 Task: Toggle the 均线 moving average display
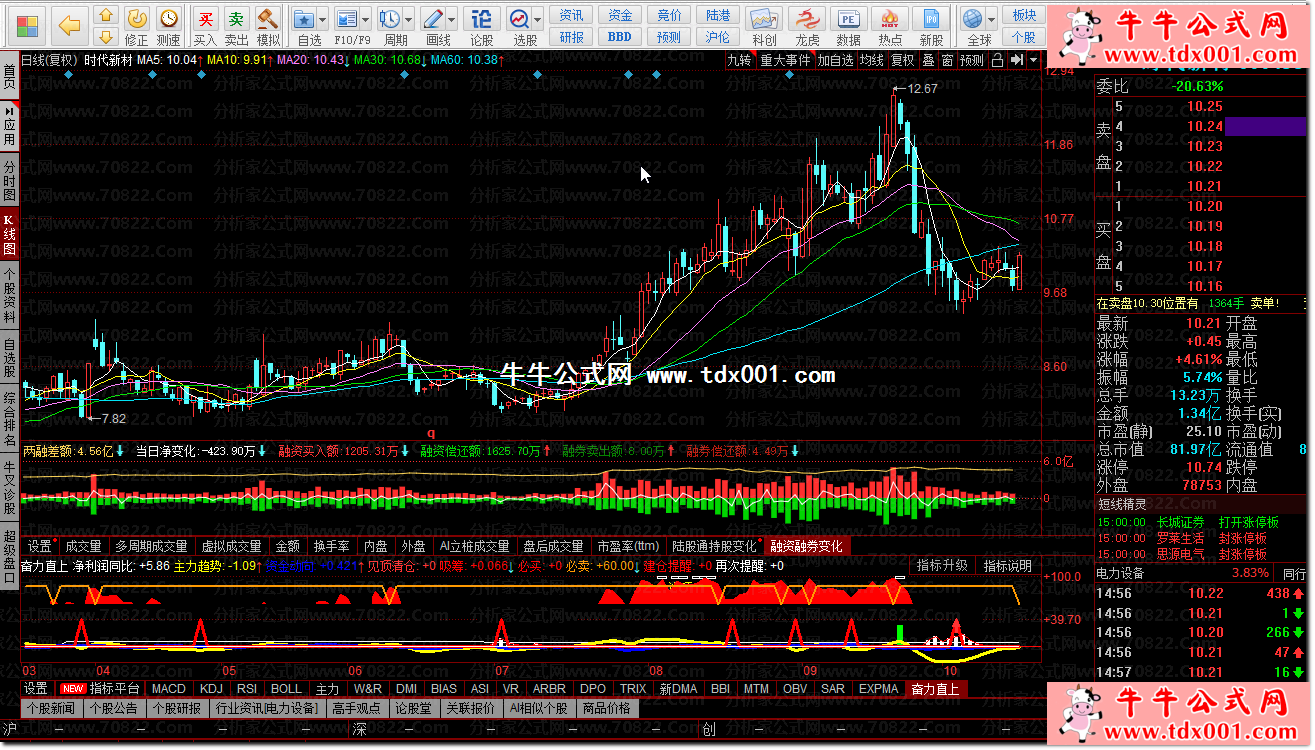tap(872, 60)
